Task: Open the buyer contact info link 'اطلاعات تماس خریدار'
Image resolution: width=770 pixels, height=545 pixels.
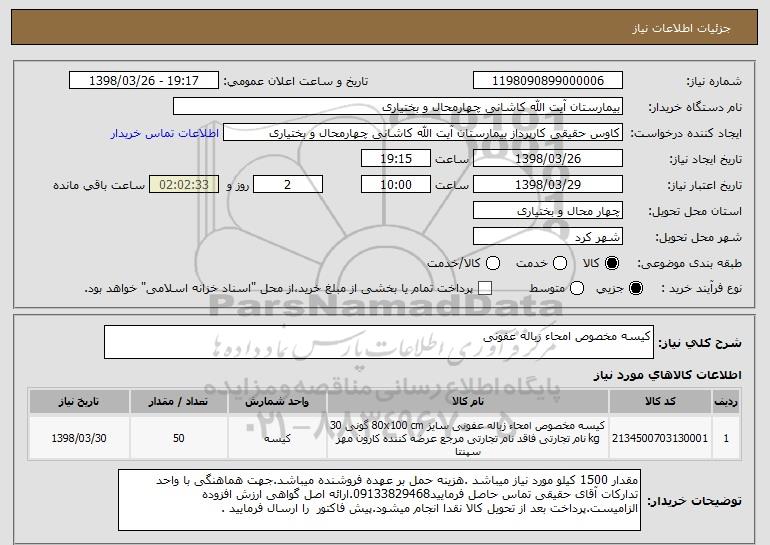Action: [x=165, y=133]
